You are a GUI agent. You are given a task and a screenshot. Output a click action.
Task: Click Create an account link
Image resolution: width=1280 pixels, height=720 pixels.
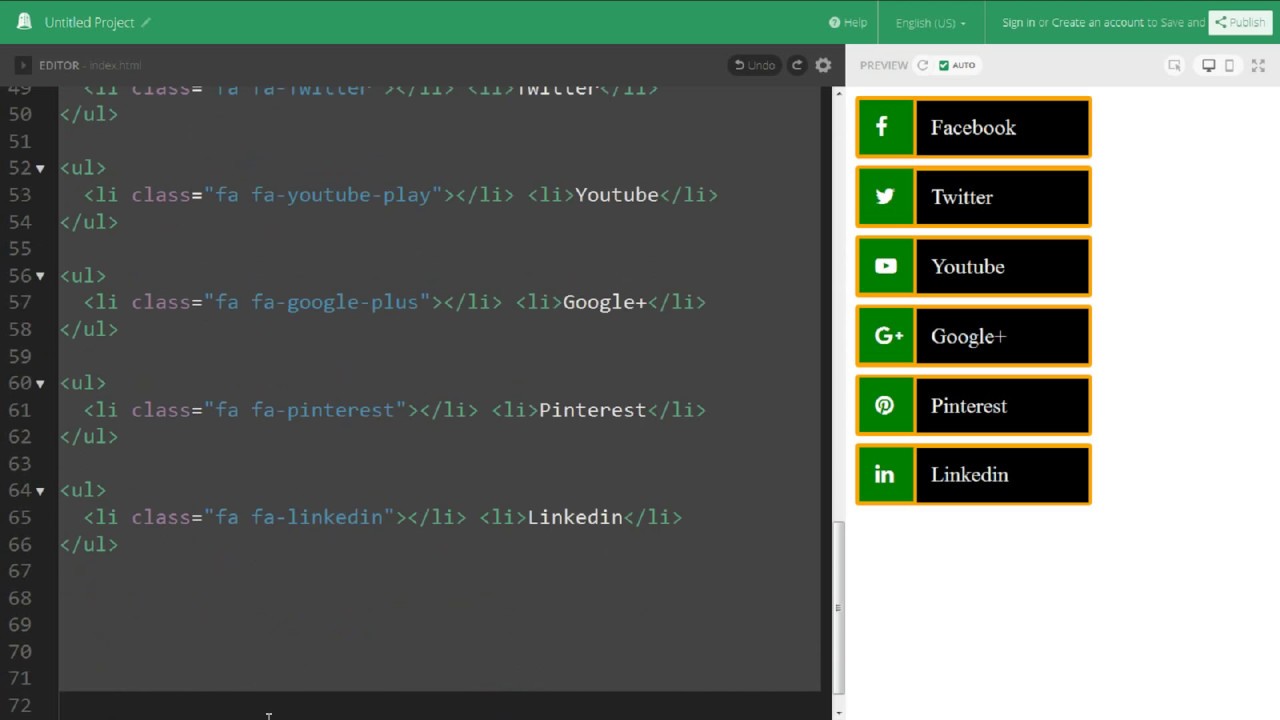click(x=1097, y=22)
